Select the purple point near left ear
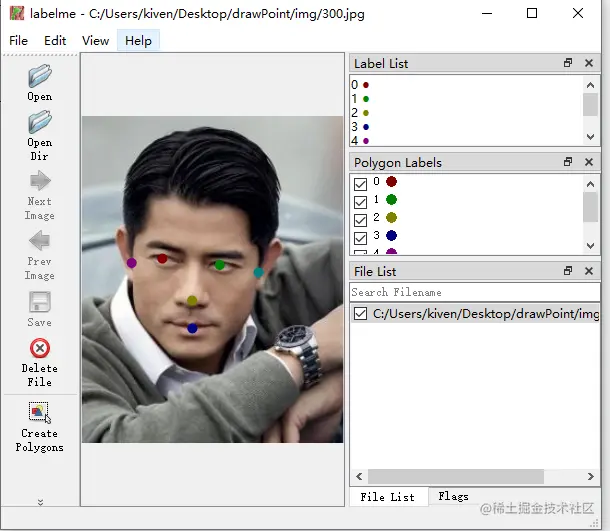 tap(131, 263)
